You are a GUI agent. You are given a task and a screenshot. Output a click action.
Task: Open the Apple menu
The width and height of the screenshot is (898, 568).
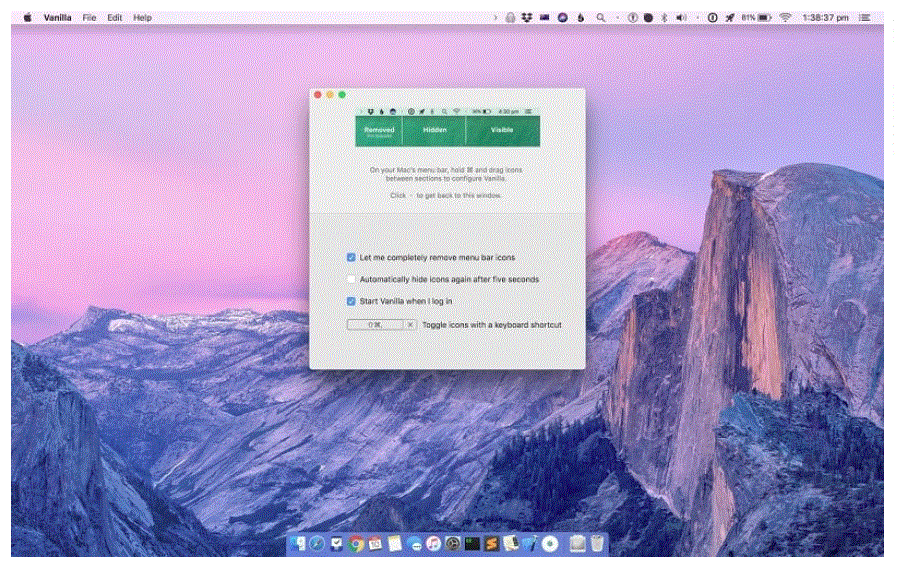(27, 18)
